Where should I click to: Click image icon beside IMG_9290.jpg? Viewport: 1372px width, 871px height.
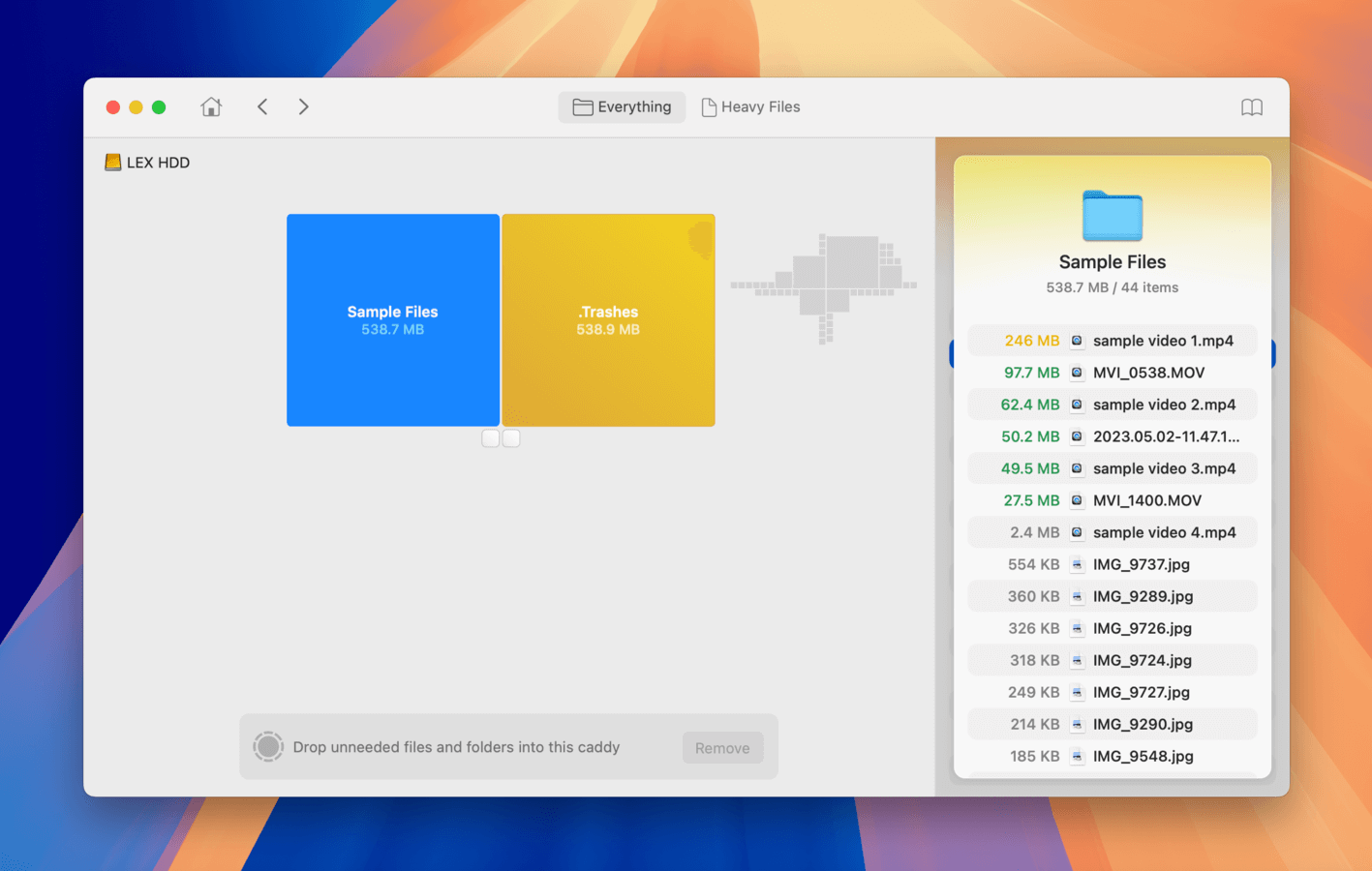point(1077,724)
